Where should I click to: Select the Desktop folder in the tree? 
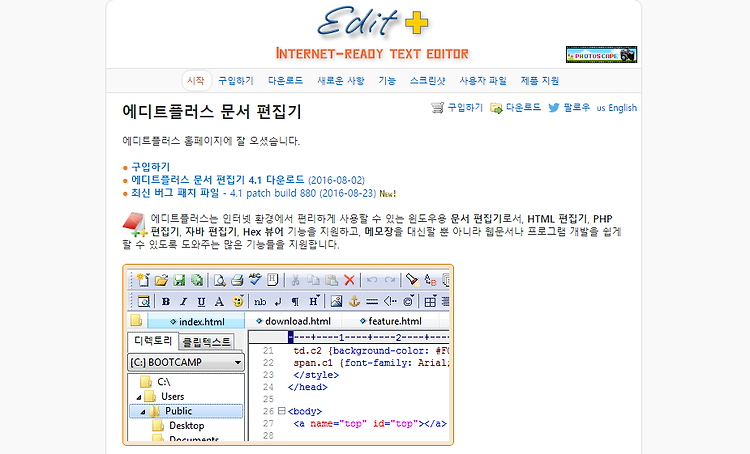click(179, 426)
